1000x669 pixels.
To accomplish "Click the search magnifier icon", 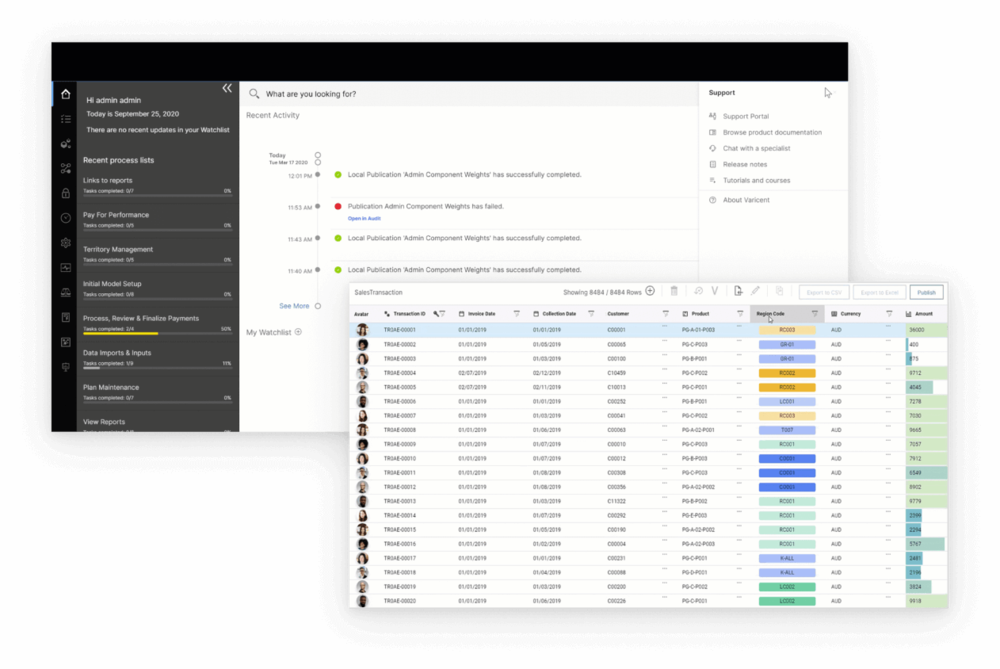I will click(x=254, y=94).
